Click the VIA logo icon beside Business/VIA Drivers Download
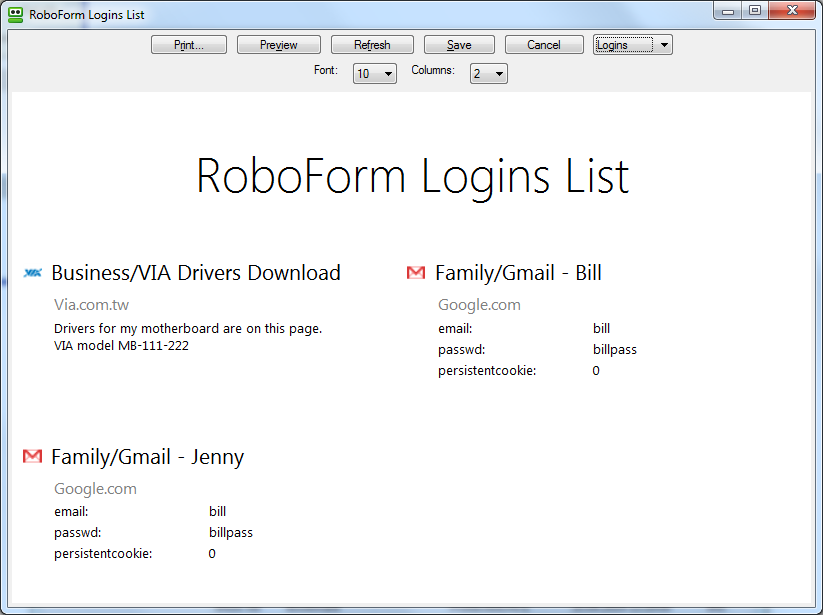 tap(33, 273)
